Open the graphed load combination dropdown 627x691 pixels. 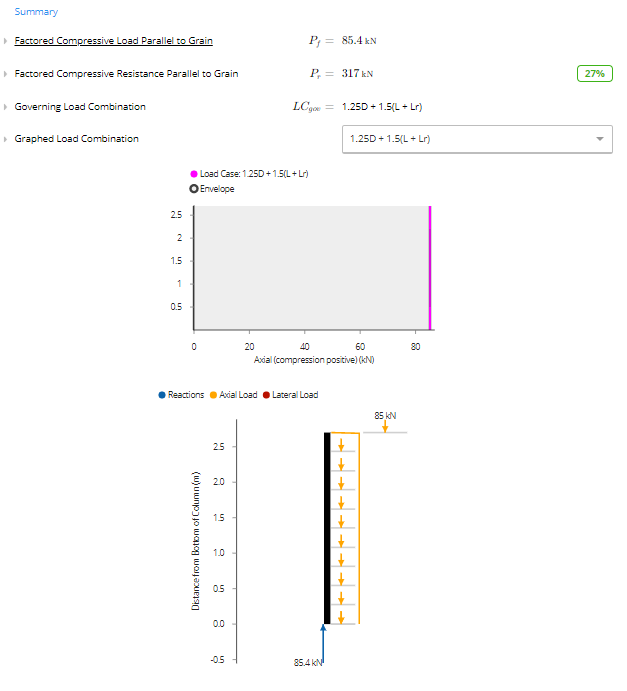coord(477,139)
